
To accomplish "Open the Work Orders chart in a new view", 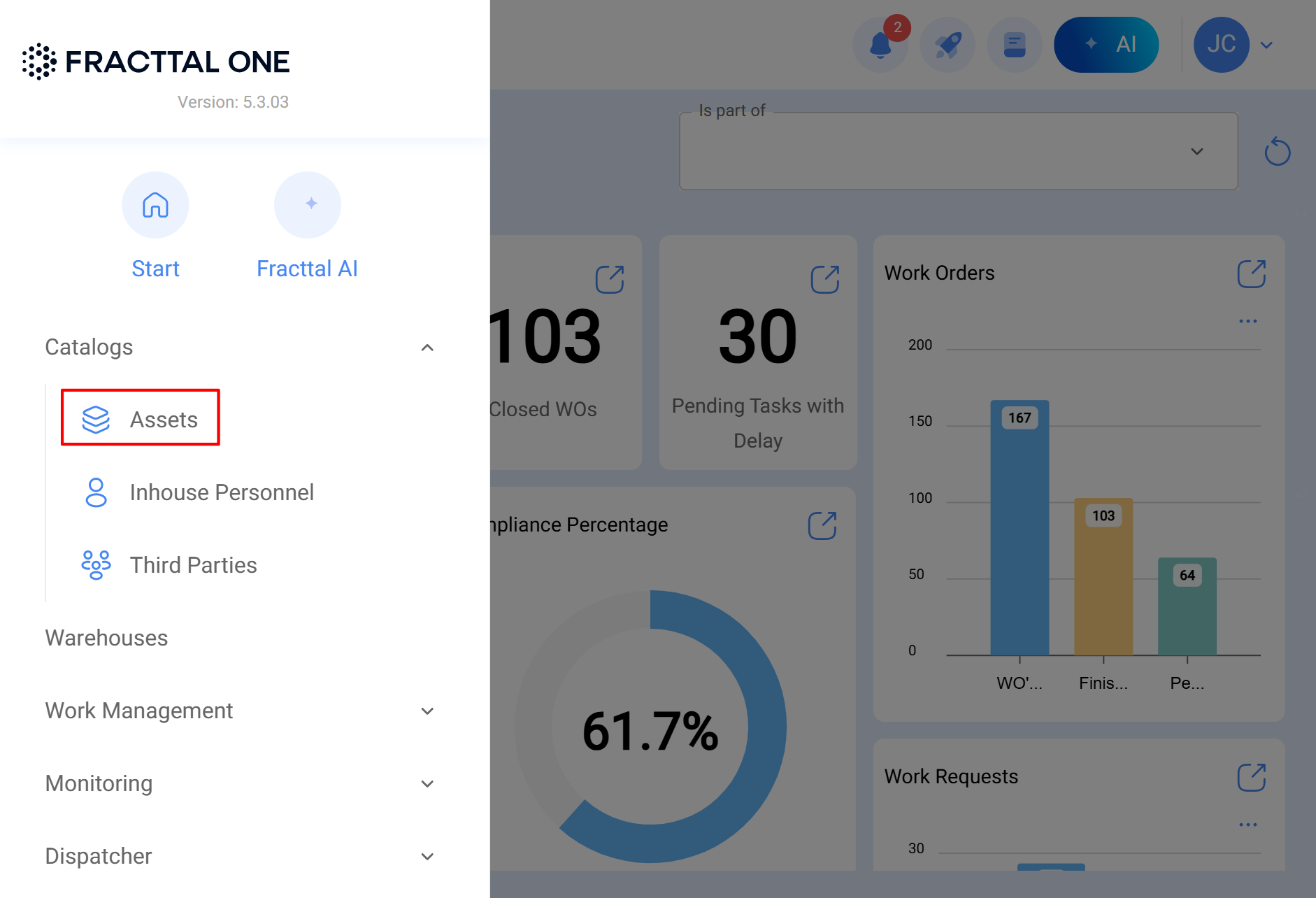I will (1252, 273).
